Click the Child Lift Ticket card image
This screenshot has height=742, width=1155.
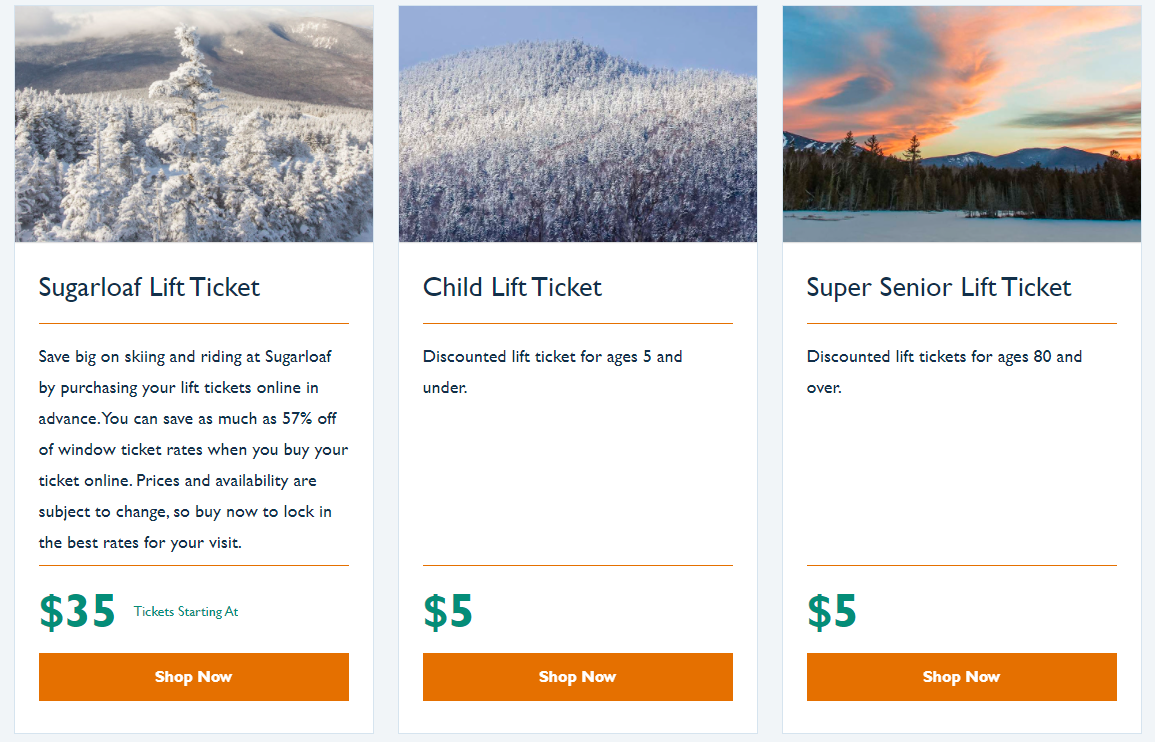tap(578, 125)
